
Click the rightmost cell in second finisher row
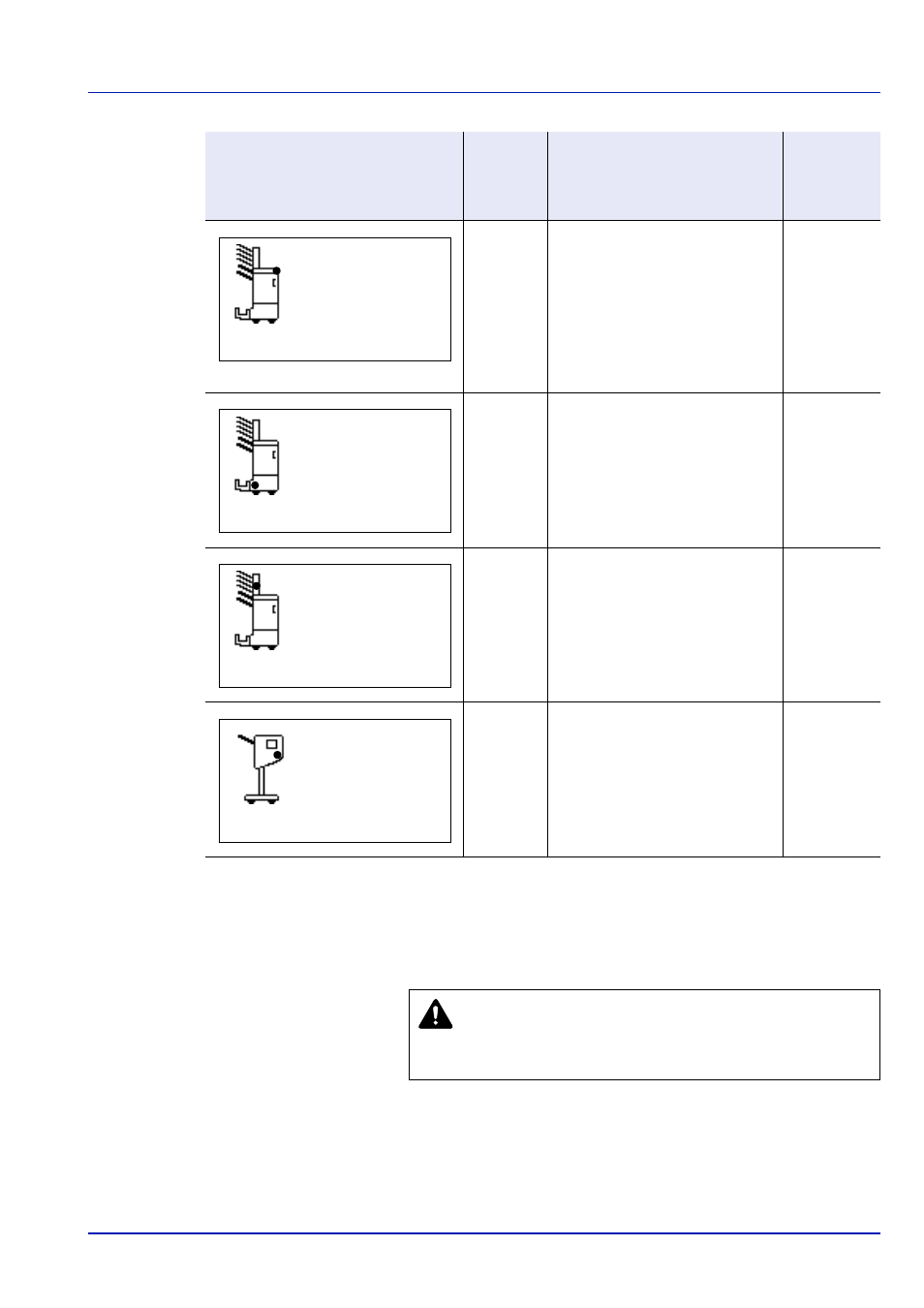click(x=832, y=471)
